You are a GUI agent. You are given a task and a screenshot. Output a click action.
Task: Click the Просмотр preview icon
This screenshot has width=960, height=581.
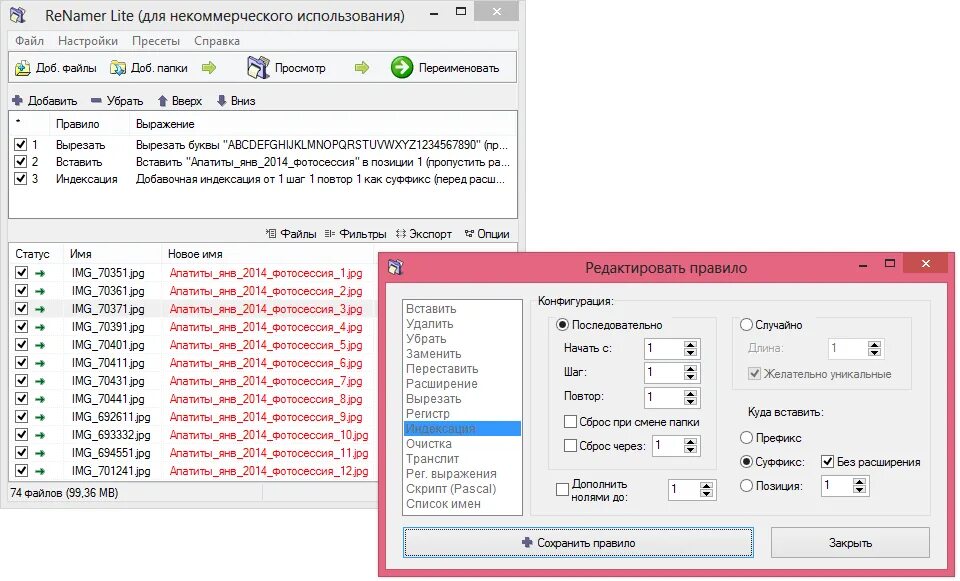[258, 67]
